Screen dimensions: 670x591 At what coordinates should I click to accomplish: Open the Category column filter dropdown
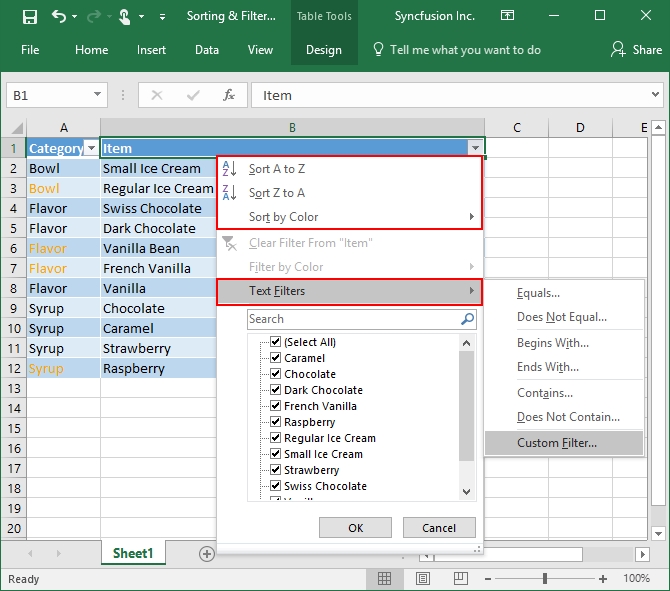tap(91, 148)
